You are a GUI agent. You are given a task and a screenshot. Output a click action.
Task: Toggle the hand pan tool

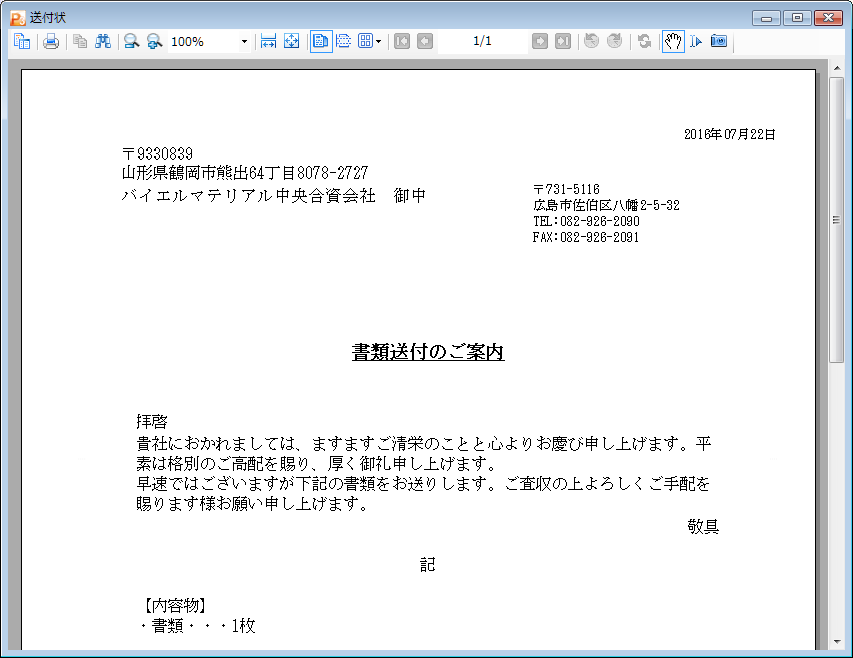click(673, 41)
